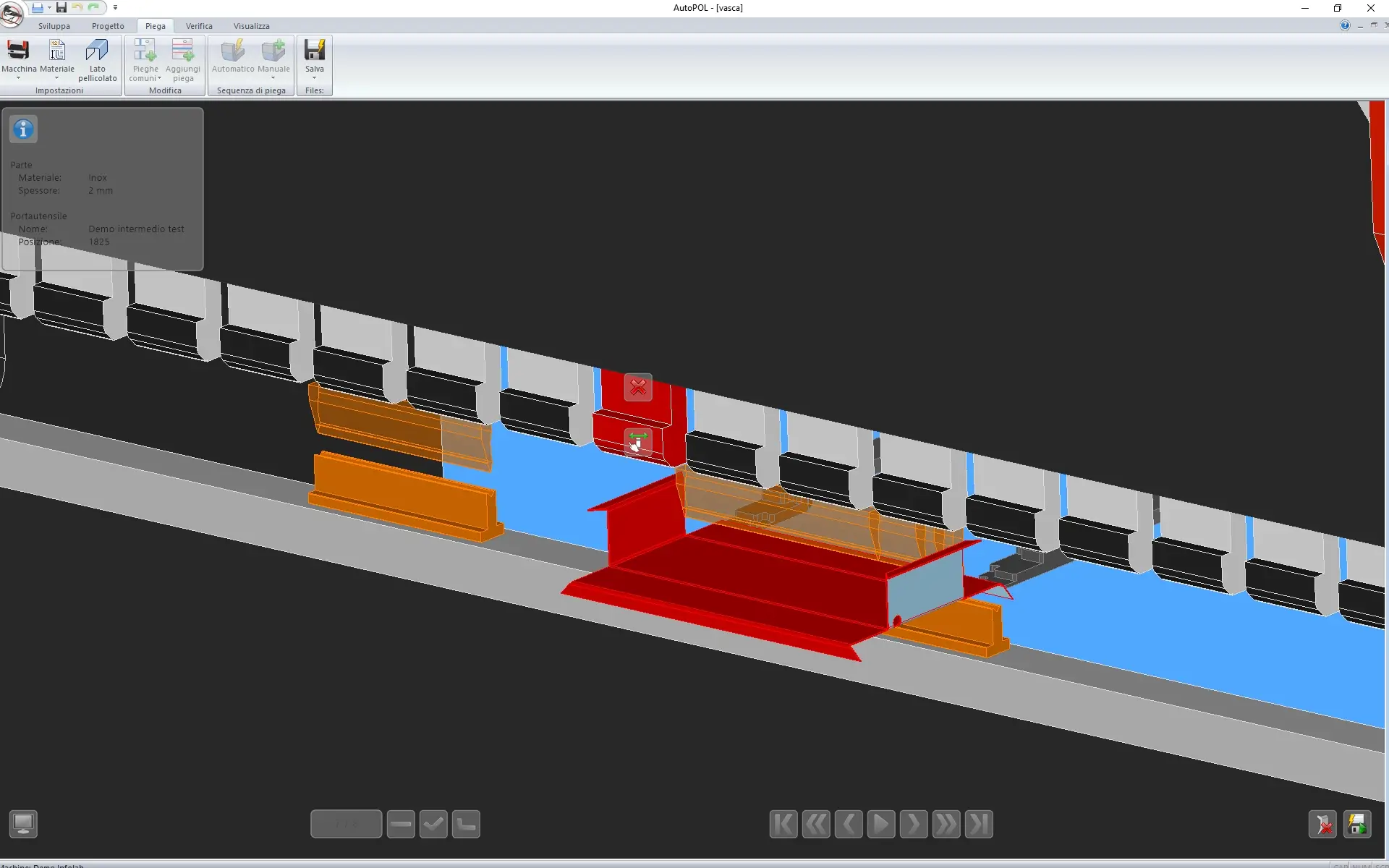Click the green arrows move tool handle

pyautogui.click(x=638, y=441)
